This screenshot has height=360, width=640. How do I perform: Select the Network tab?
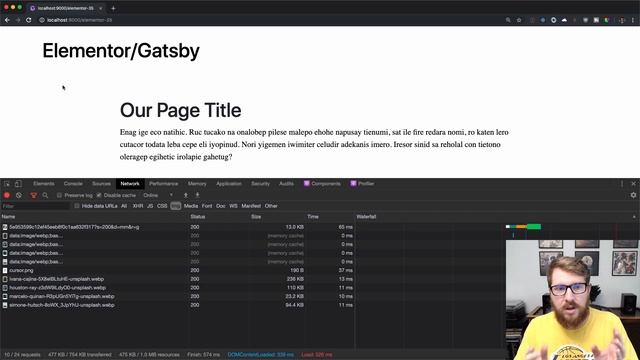coord(130,184)
